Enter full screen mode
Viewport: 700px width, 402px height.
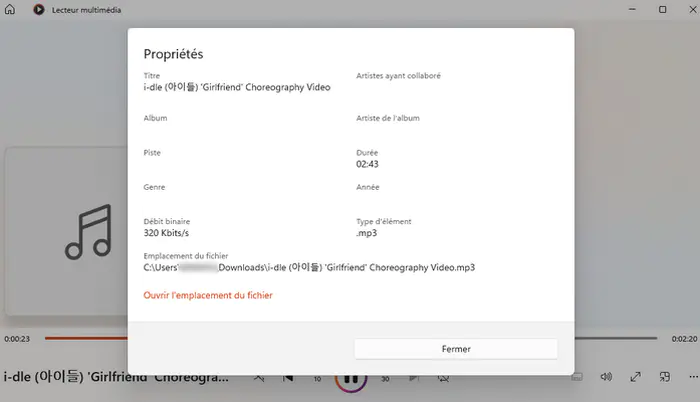(x=635, y=377)
